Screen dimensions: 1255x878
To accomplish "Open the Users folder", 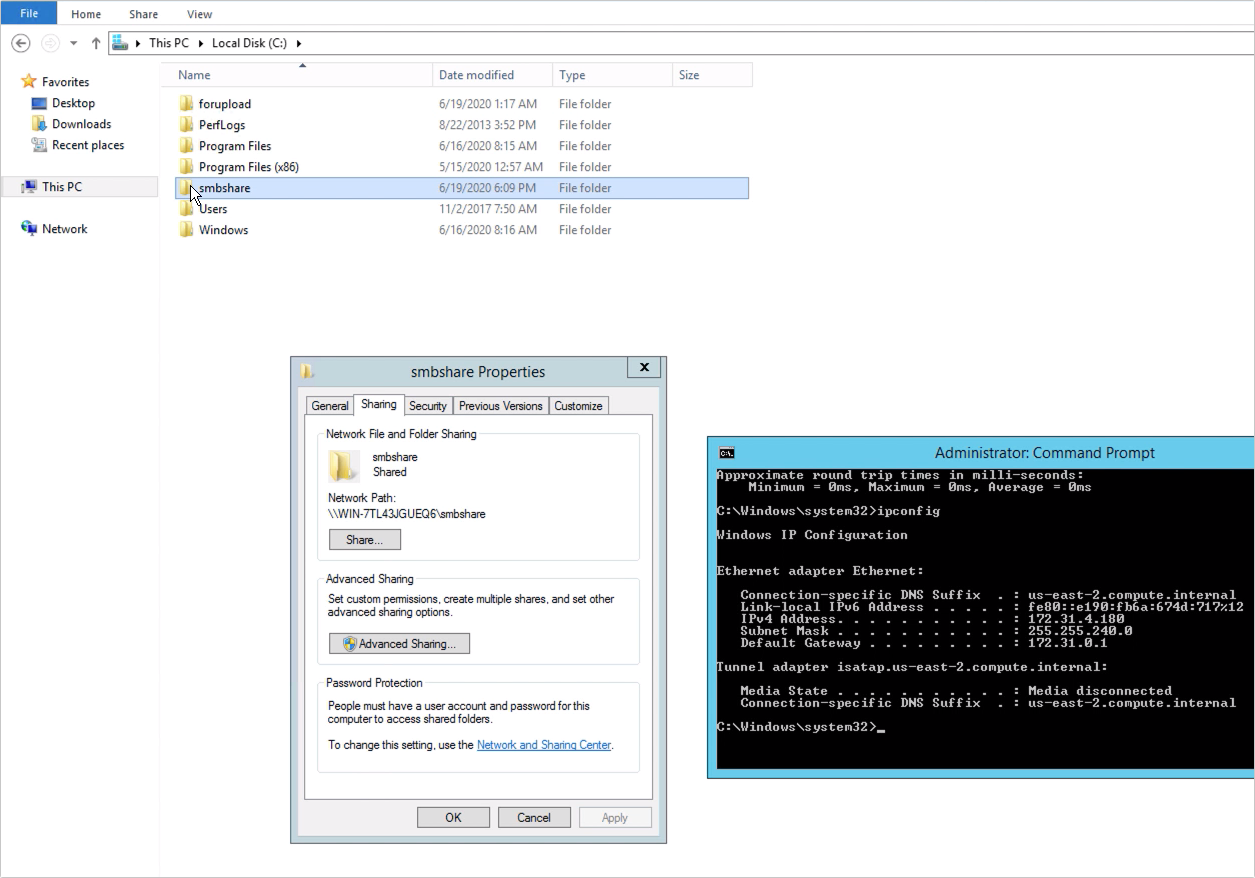I will (x=213, y=208).
